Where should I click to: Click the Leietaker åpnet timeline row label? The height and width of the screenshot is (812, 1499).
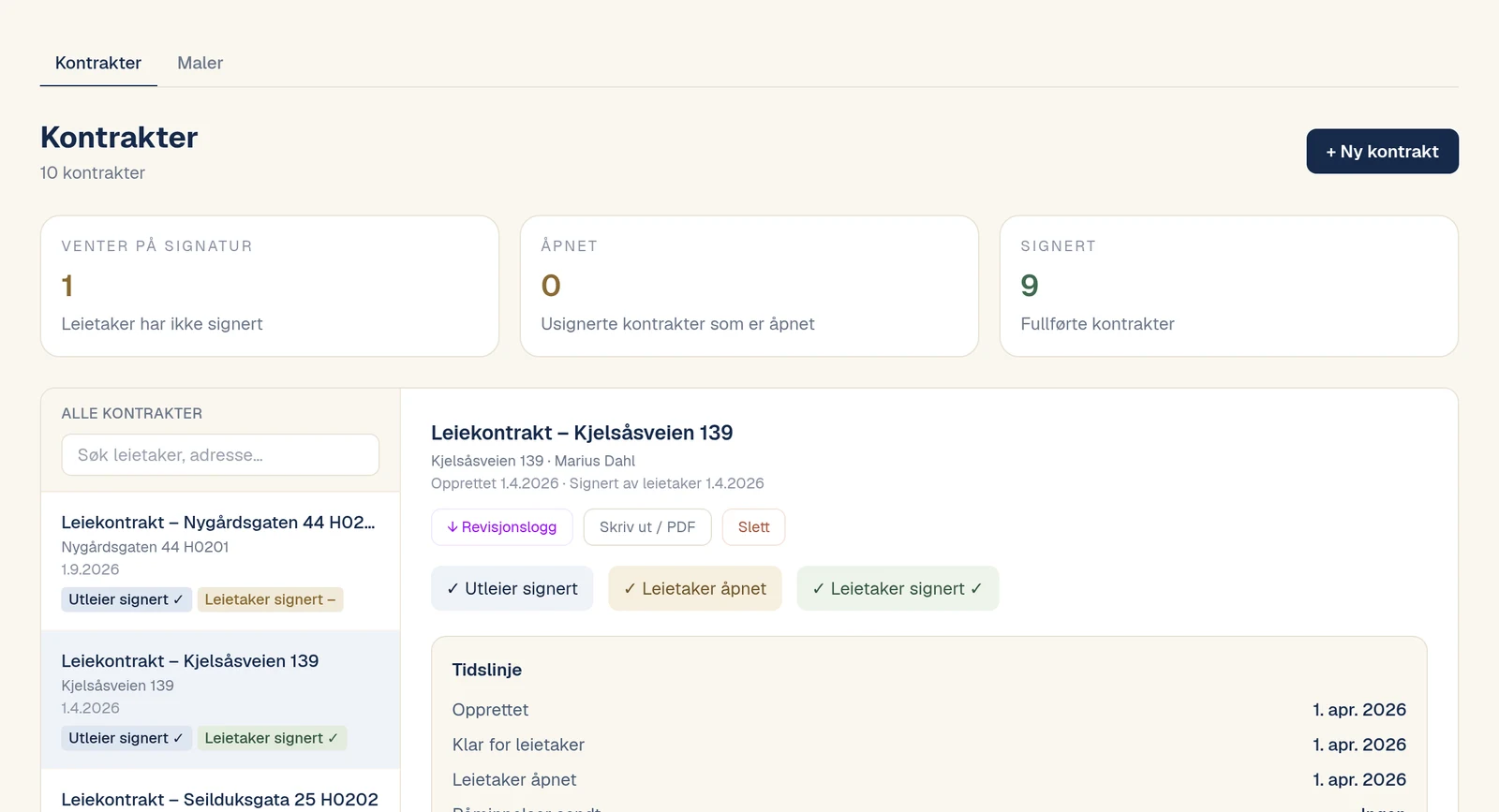(514, 779)
